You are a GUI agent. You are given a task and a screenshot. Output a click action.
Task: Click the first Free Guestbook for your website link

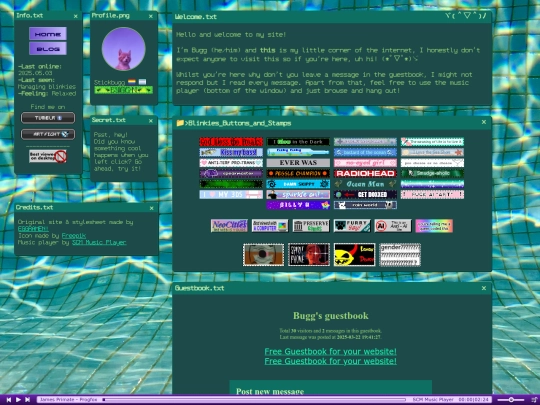pos(330,351)
